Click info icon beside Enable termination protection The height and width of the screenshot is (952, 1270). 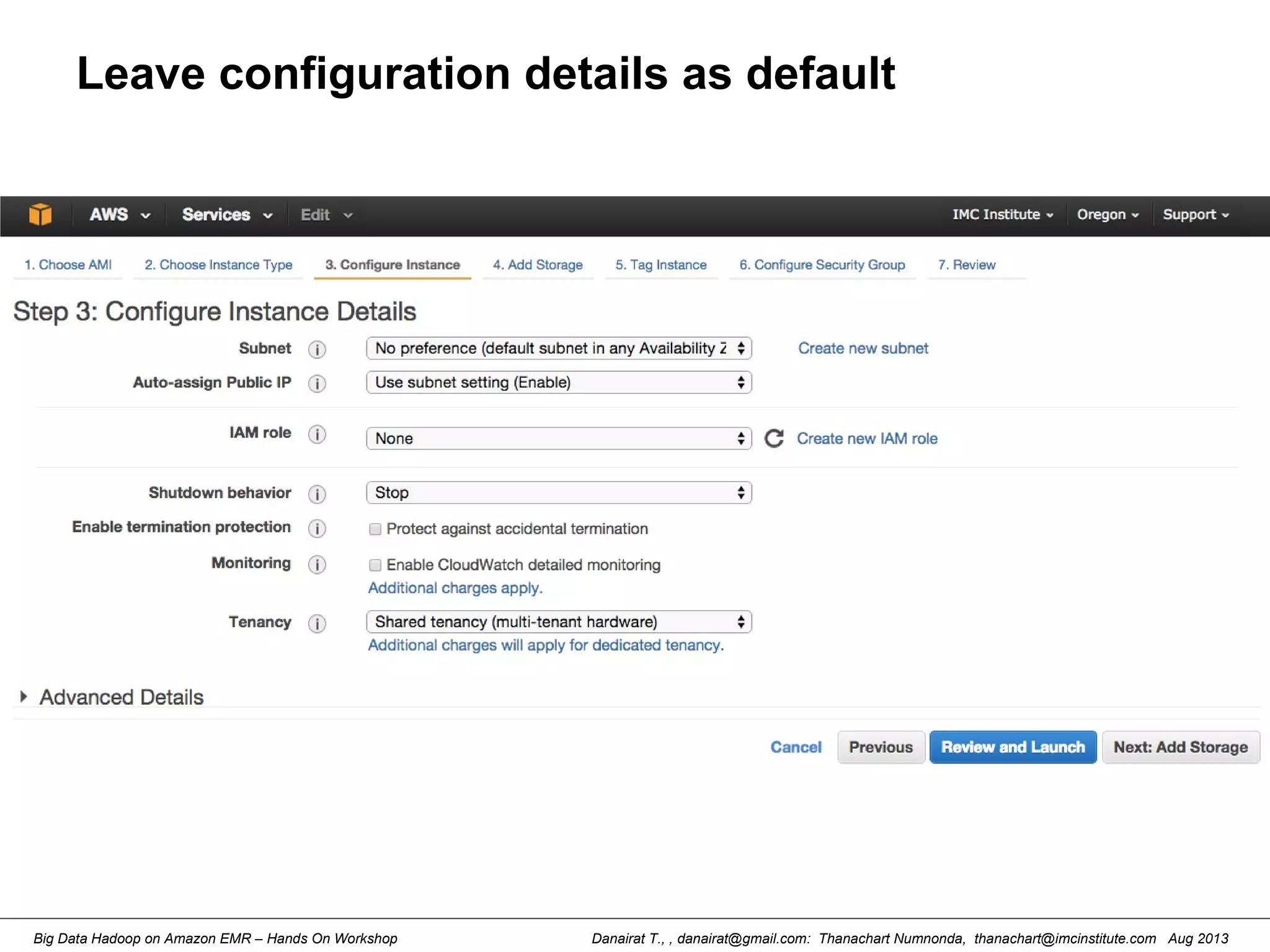click(x=317, y=528)
